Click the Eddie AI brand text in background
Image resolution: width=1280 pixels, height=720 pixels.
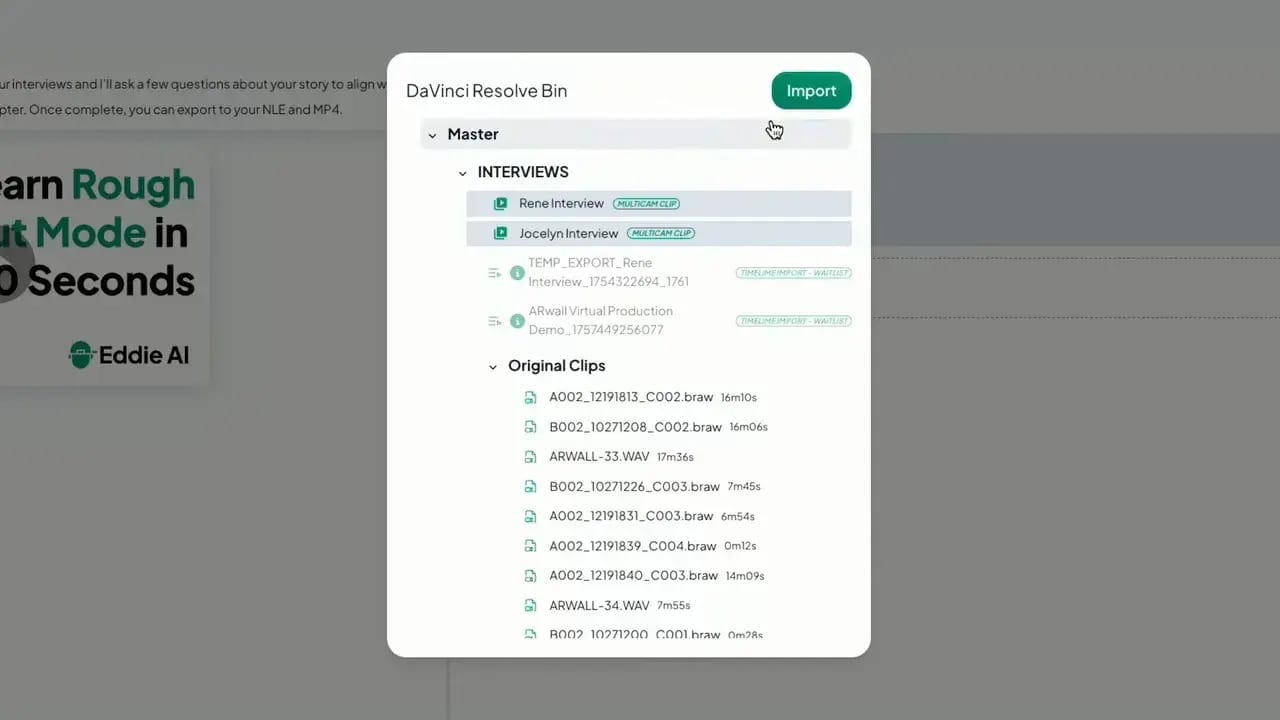(x=144, y=355)
